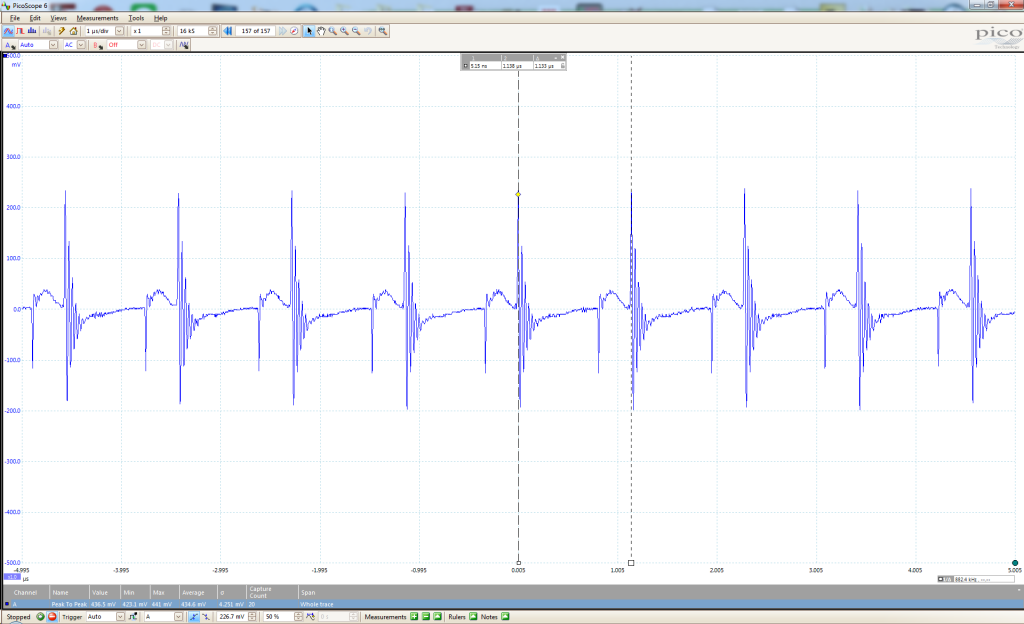Click second time ruler handle at bottom
This screenshot has width=1024, height=624.
tap(631, 563)
